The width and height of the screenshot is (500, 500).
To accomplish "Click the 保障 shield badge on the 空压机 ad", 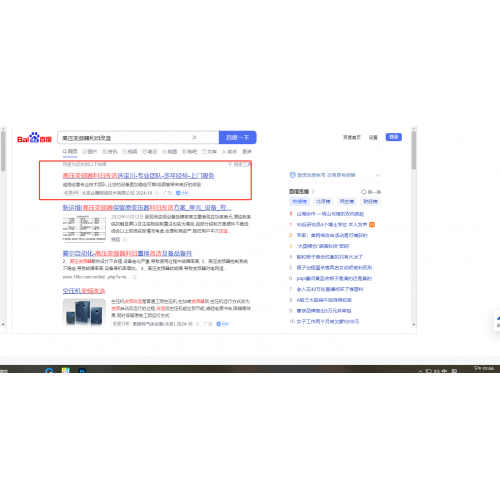I will tap(223, 324).
